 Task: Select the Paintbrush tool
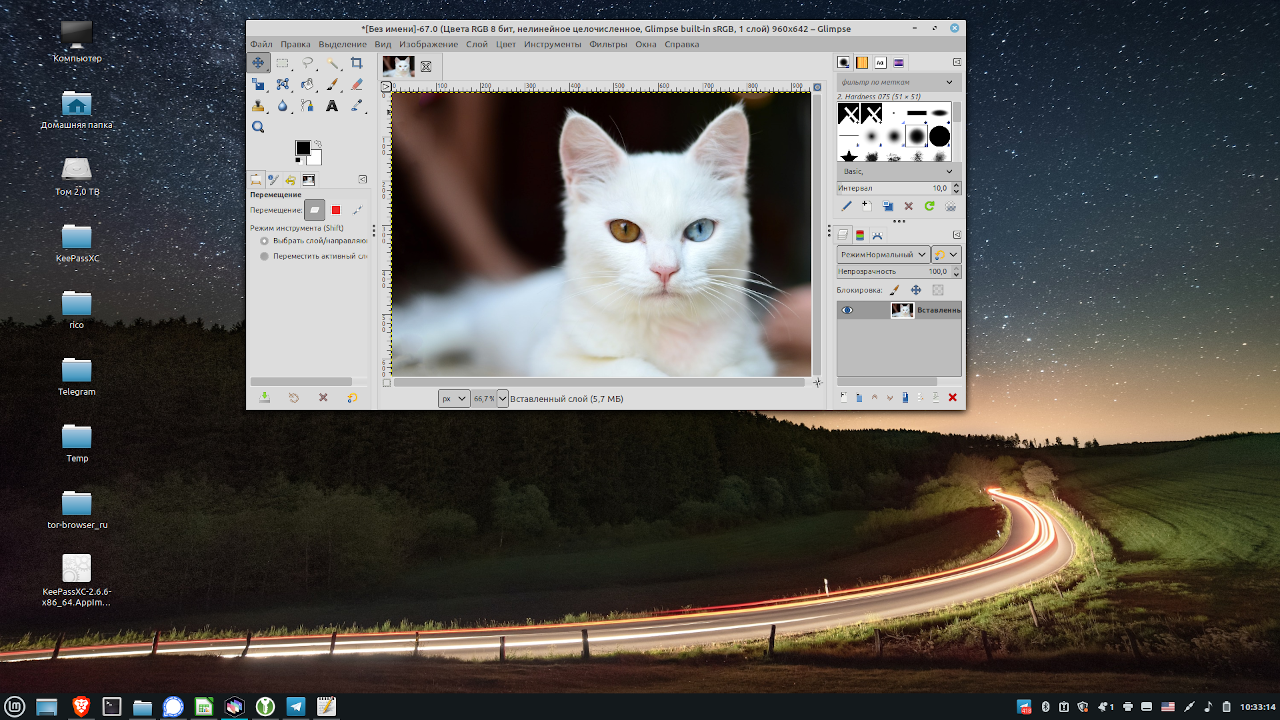[333, 85]
